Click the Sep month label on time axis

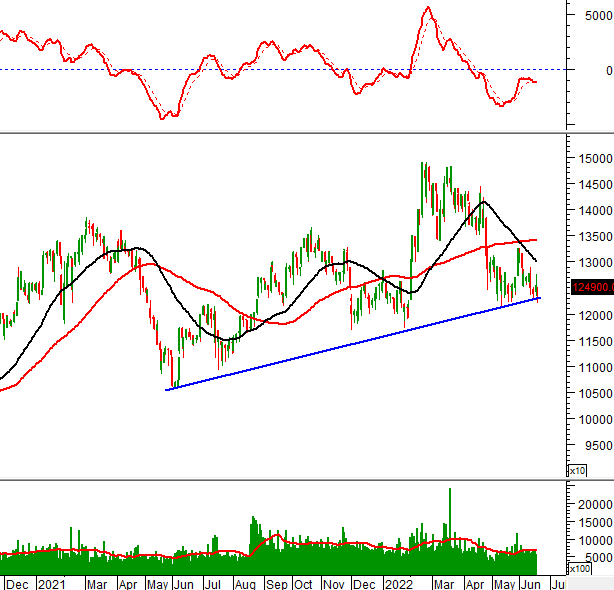277,582
